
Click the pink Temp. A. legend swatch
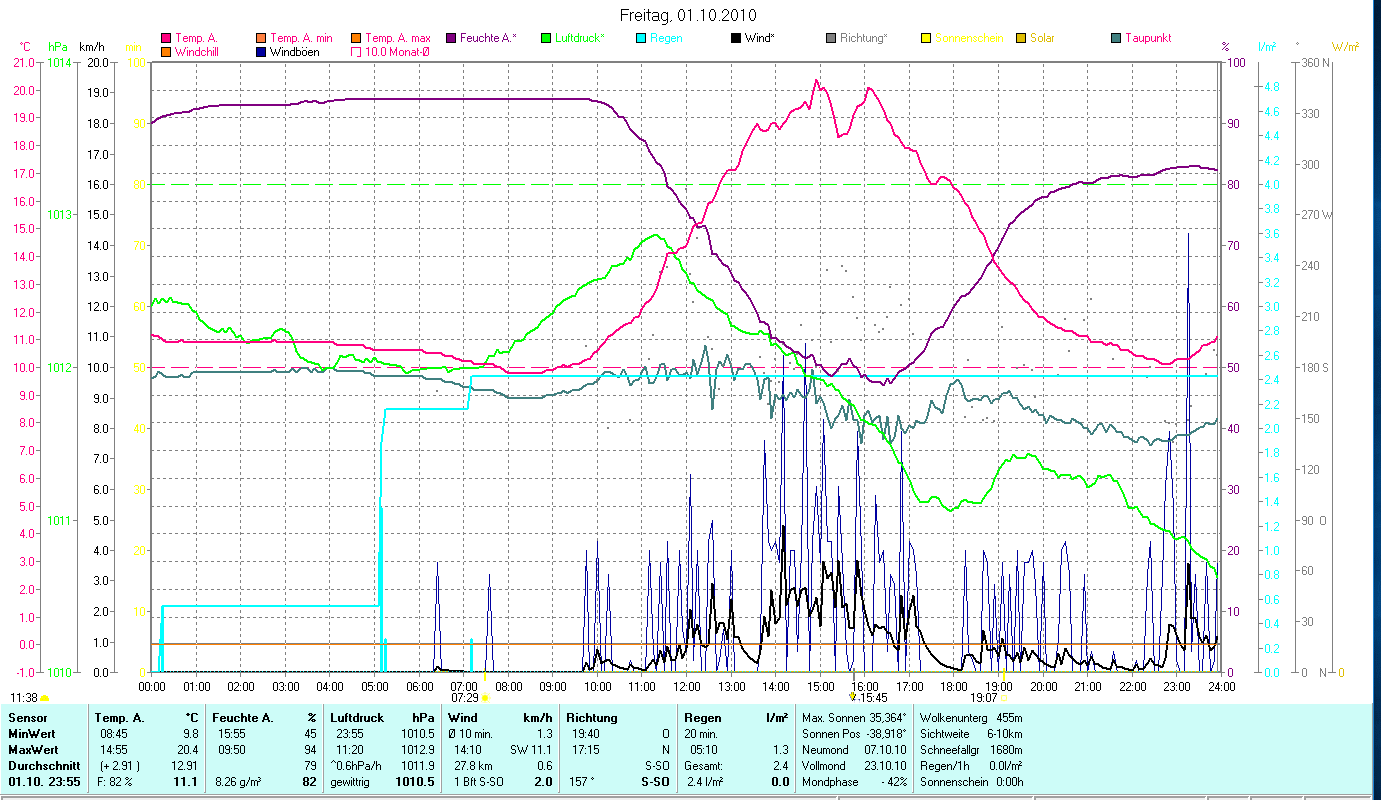tap(166, 38)
